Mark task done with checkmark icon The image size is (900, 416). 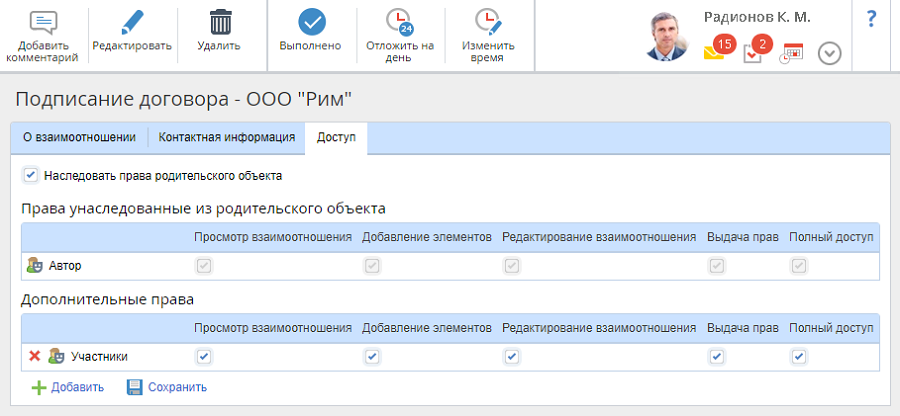coord(311,23)
